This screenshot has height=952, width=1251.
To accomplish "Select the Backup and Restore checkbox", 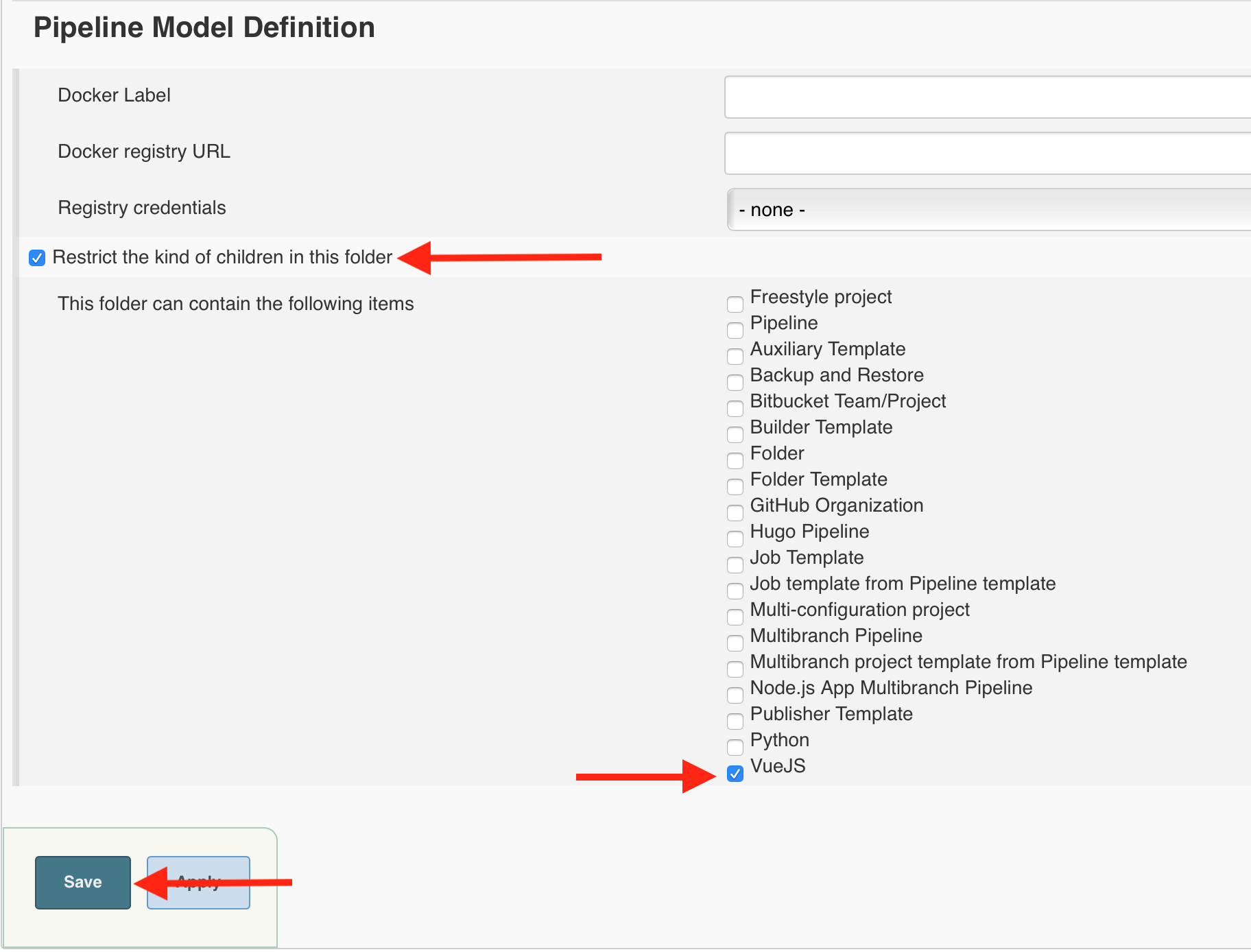I will (x=735, y=382).
